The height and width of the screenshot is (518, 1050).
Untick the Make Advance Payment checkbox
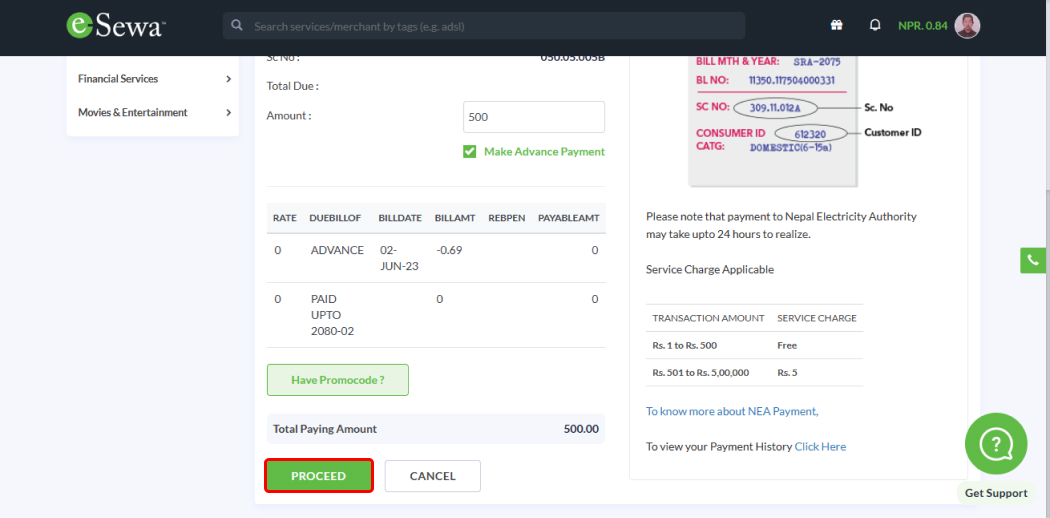(469, 152)
